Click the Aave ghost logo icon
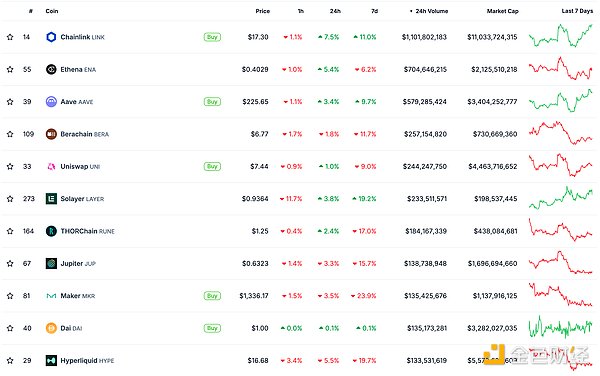The width and height of the screenshot is (600, 376). tap(51, 102)
